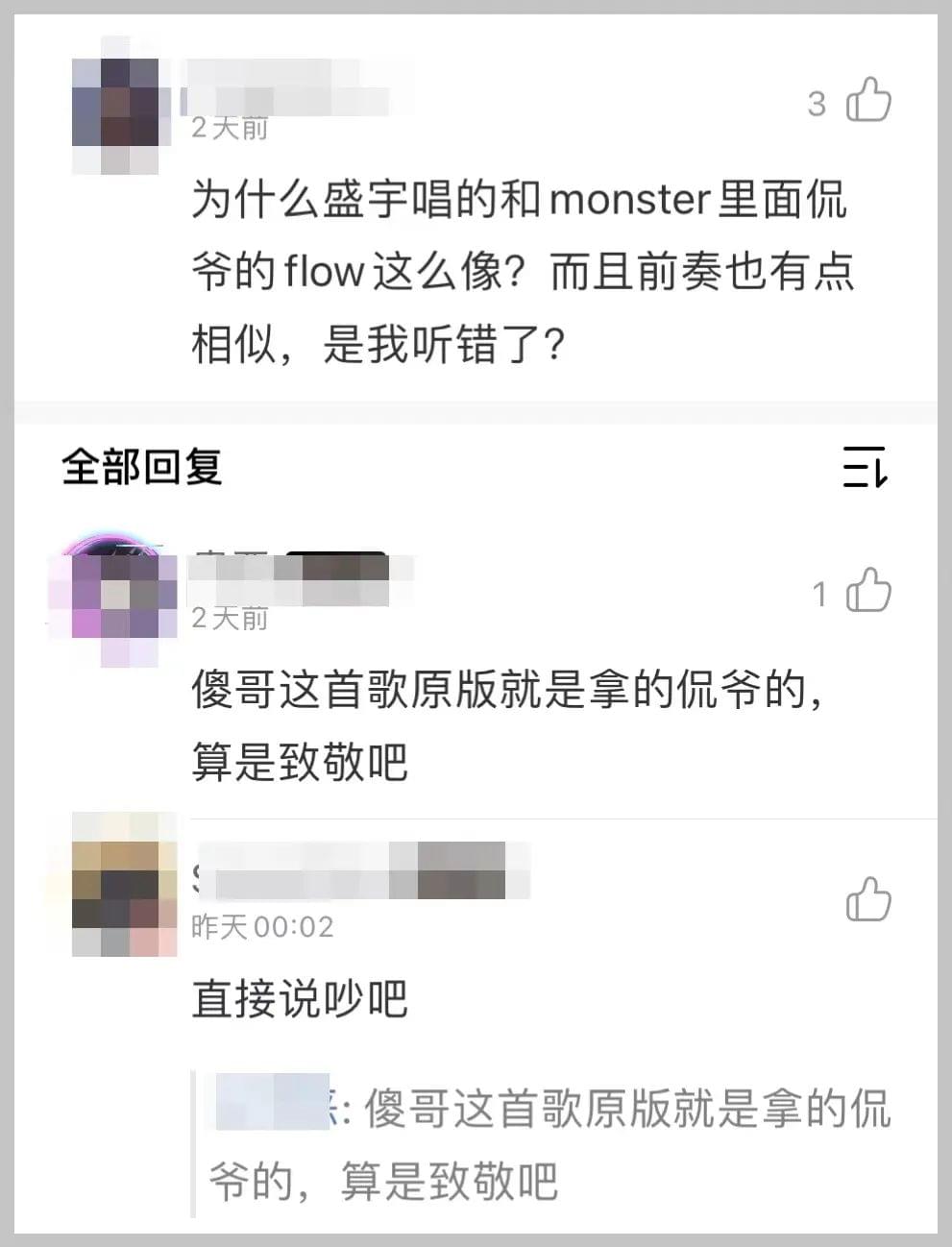This screenshot has width=952, height=1247.
Task: Tap the blurred name in quoted reply
Action: (273, 1101)
